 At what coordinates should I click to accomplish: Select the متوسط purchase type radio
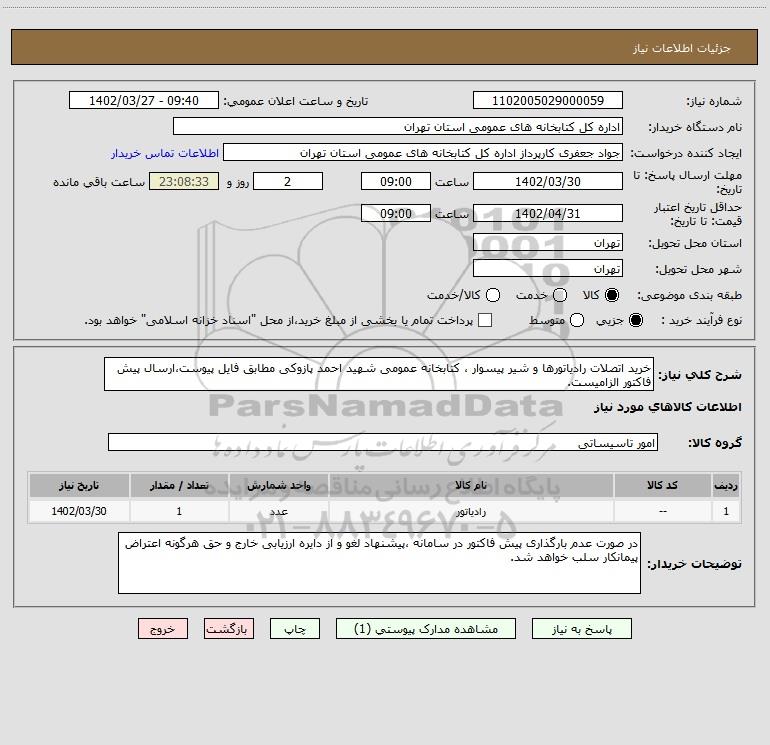577,320
